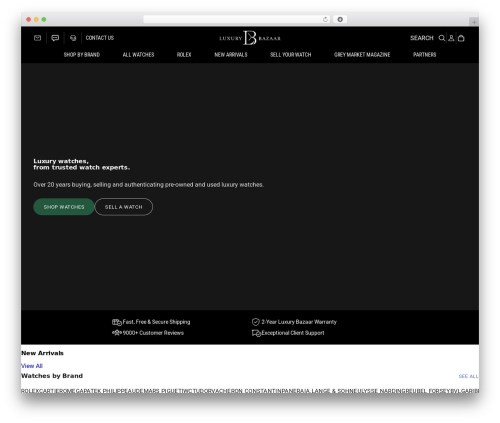500x423 pixels.
Task: Click the Vacheron Constantin brand link
Action: coord(248,391)
